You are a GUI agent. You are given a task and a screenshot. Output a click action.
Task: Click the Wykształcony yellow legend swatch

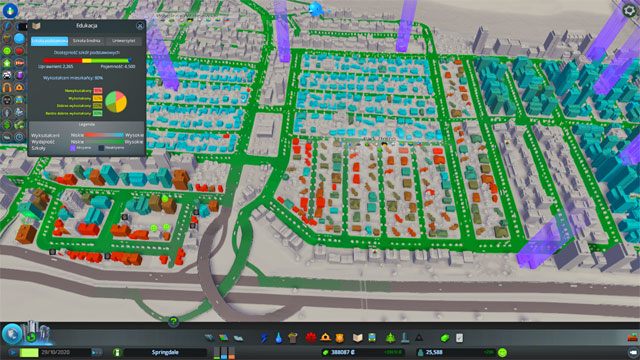point(98,98)
